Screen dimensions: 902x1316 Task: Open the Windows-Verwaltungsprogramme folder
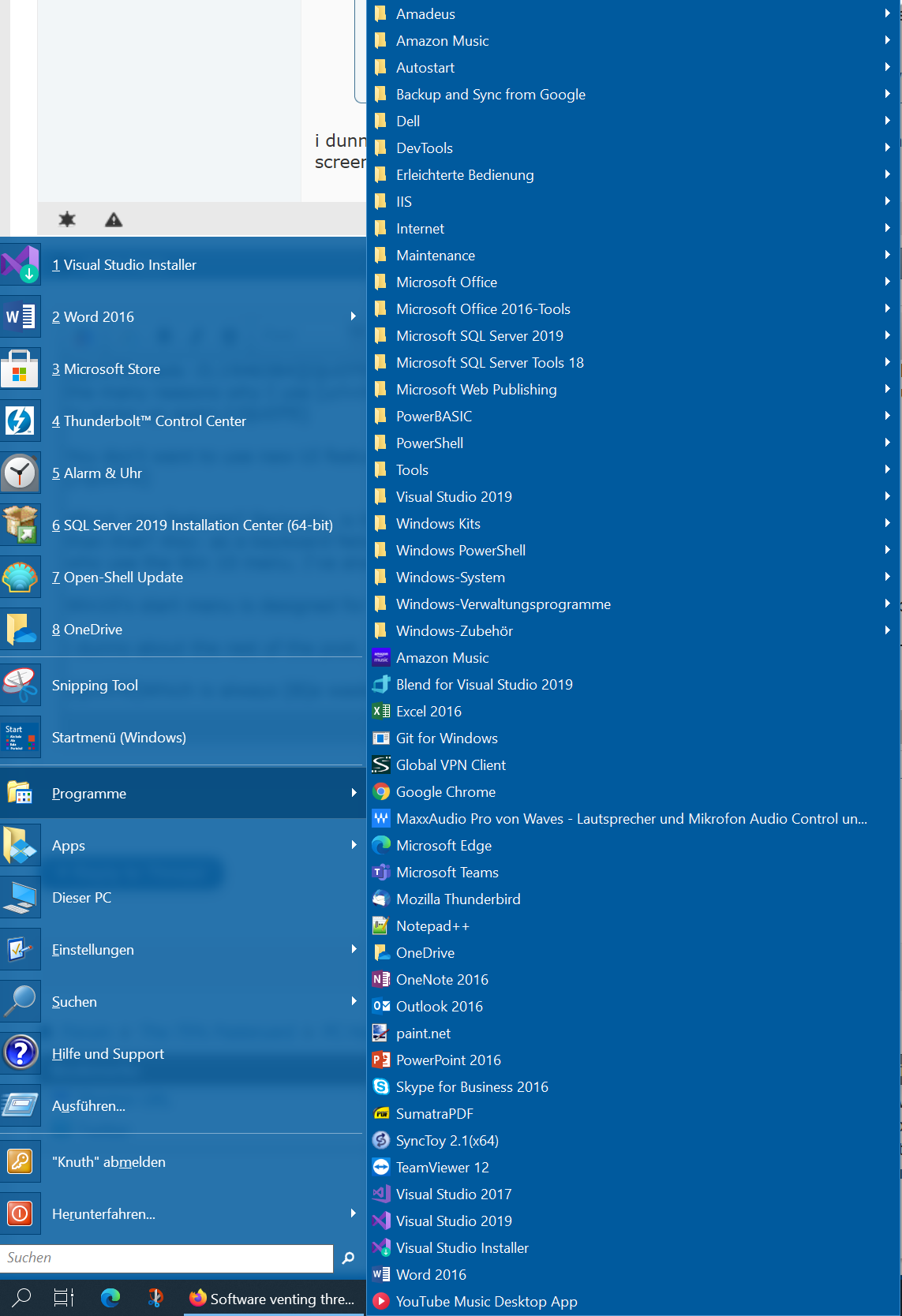(x=633, y=604)
